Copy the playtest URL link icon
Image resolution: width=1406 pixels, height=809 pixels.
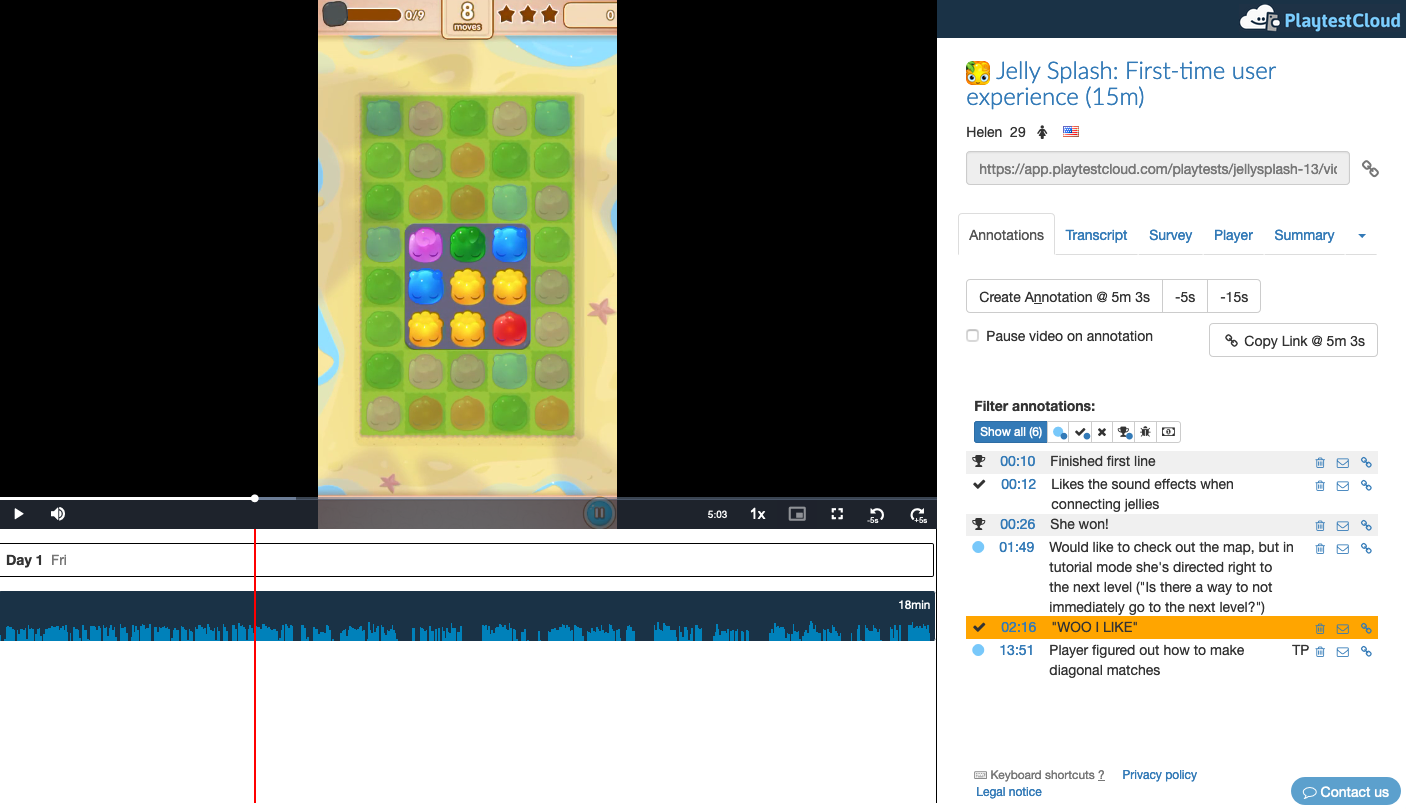1370,169
